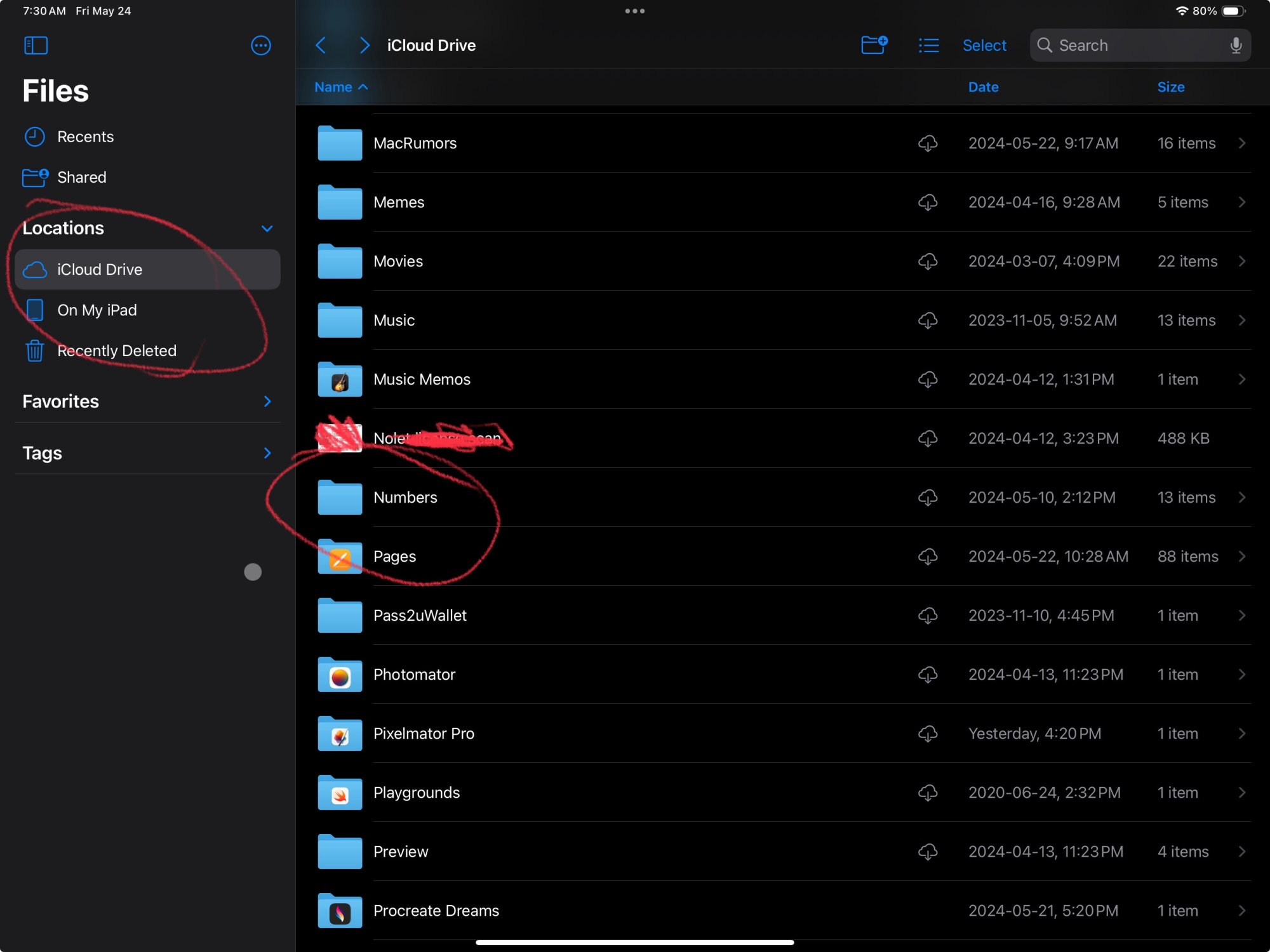Open the Procreate Dreams folder icon
The width and height of the screenshot is (1270, 952).
coord(340,910)
